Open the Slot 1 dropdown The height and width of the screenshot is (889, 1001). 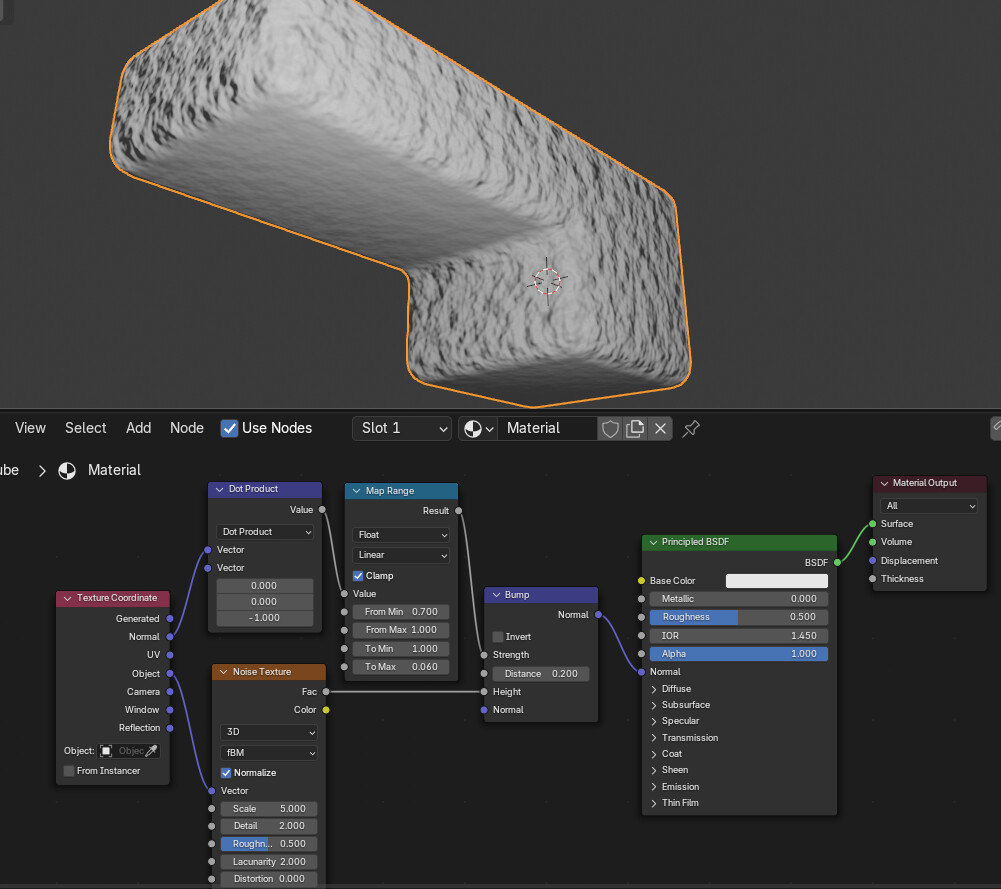[402, 429]
